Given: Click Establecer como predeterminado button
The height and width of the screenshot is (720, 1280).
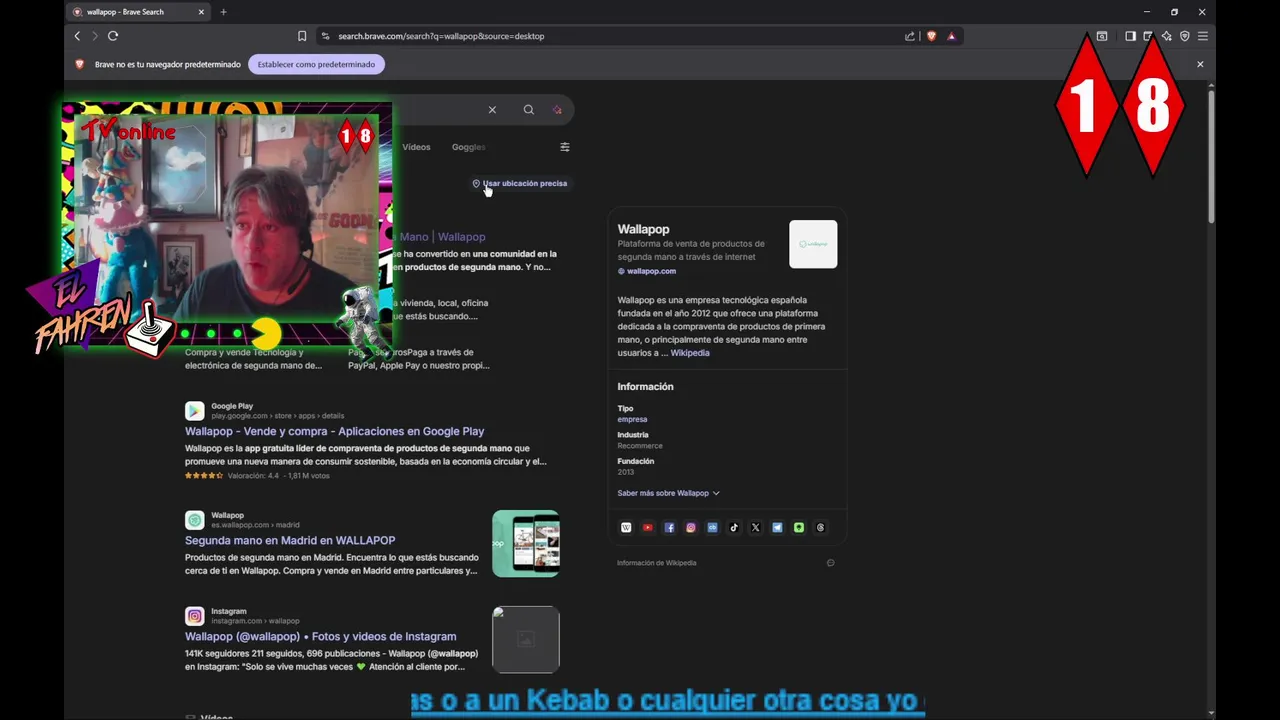Looking at the screenshot, I should [316, 64].
